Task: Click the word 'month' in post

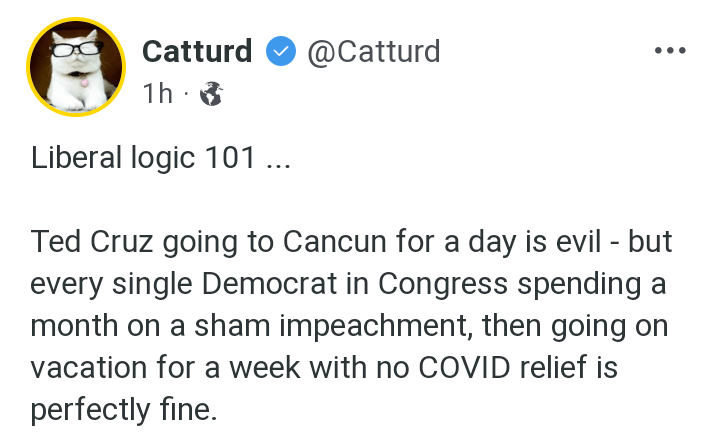Action: tap(73, 326)
